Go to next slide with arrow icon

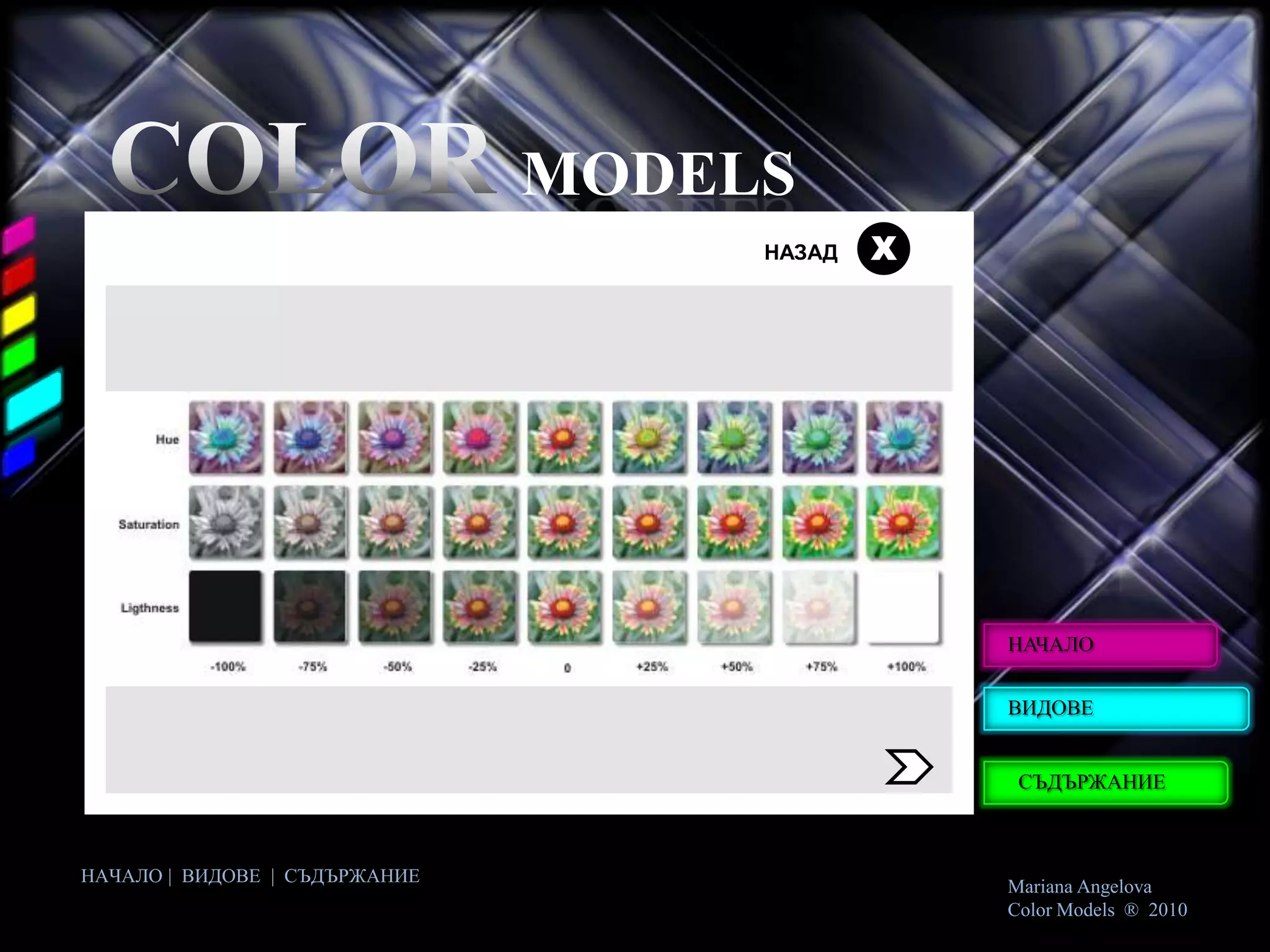(908, 767)
